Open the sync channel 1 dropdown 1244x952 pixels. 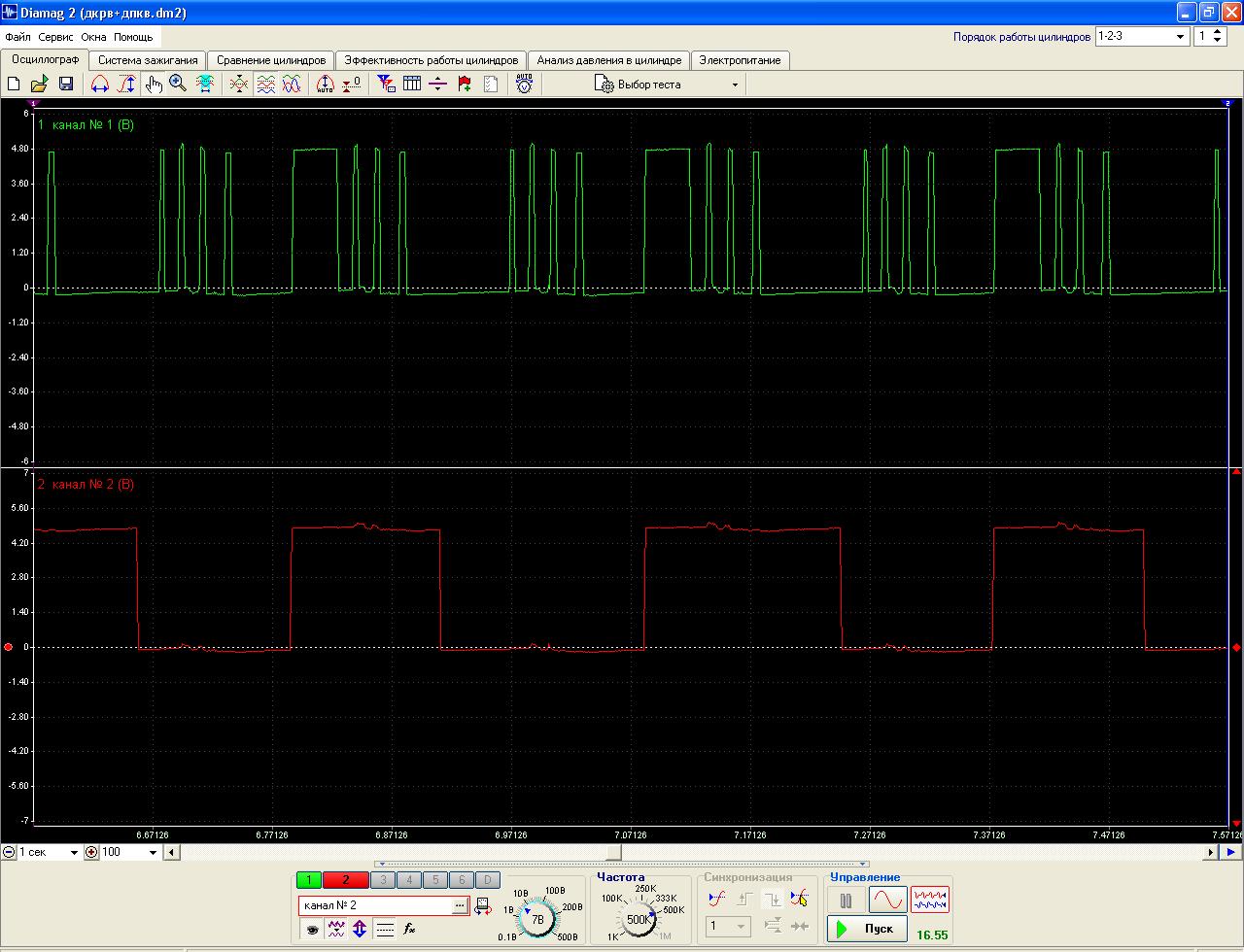[728, 926]
